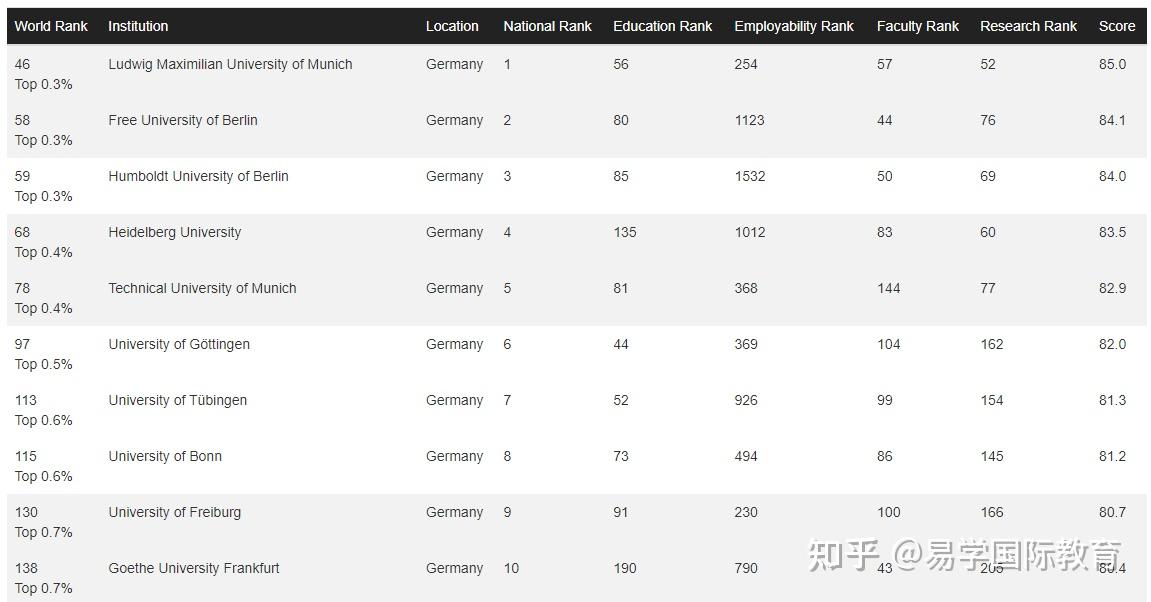
Task: Click world rank 113 cell
Action: [26, 401]
